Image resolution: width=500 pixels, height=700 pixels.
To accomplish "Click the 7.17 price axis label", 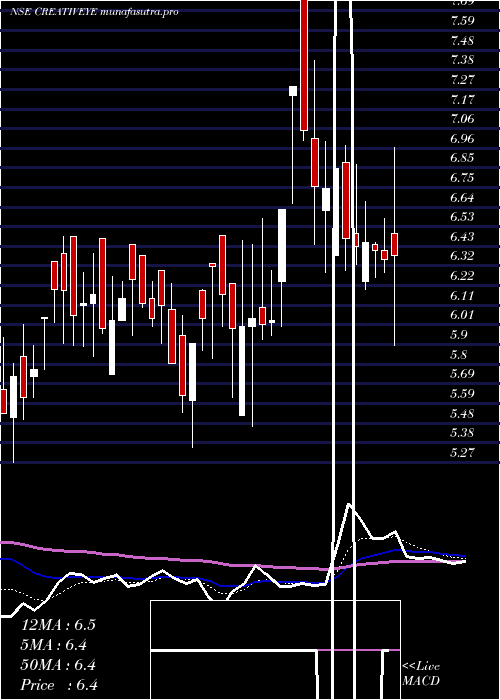I will point(462,99).
